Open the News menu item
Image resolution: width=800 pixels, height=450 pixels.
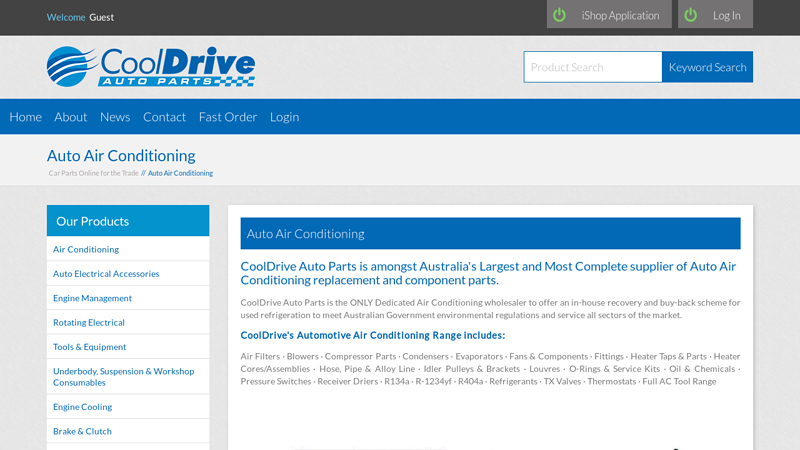pyautogui.click(x=115, y=117)
